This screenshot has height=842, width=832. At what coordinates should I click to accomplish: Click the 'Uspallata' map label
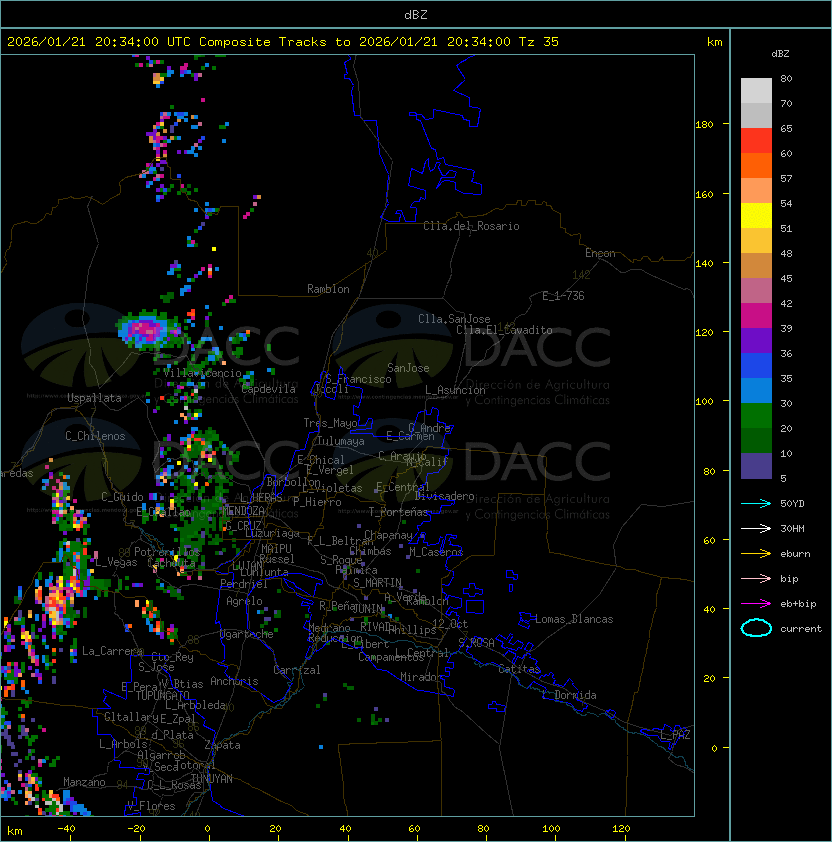coord(94,398)
